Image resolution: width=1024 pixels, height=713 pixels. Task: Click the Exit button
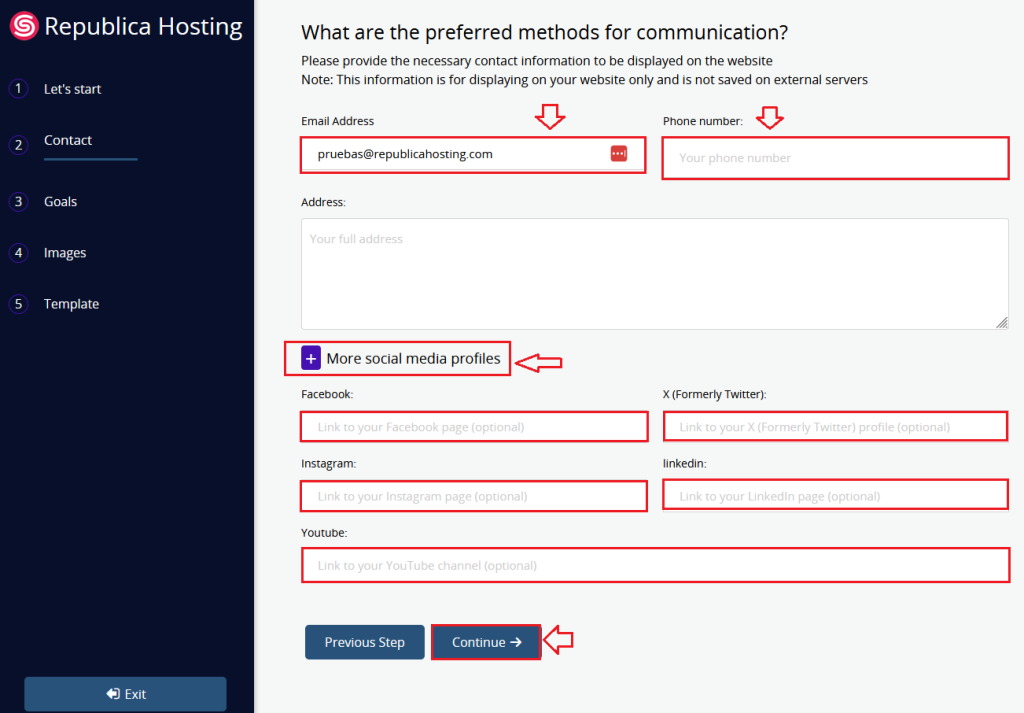coord(125,694)
